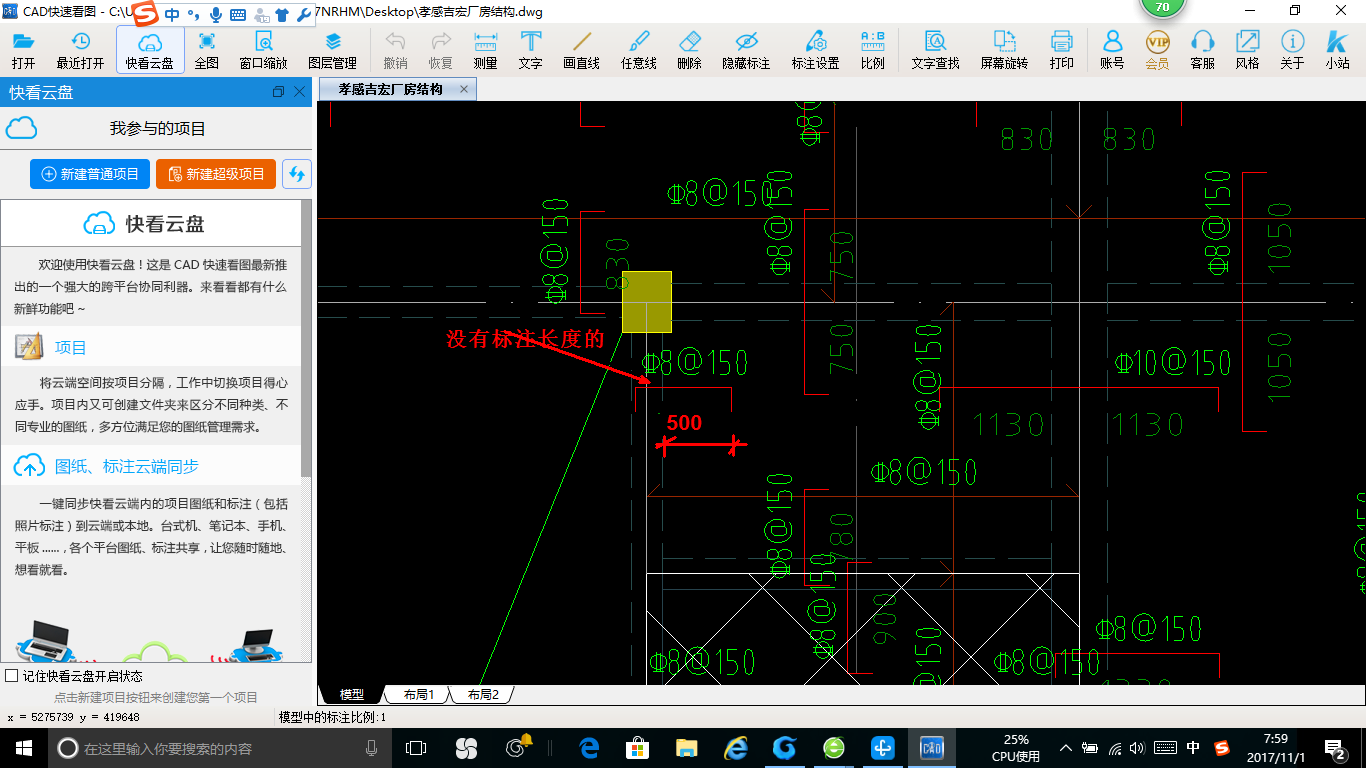Click the yellow highlighted block in the drawing

pyautogui.click(x=646, y=301)
